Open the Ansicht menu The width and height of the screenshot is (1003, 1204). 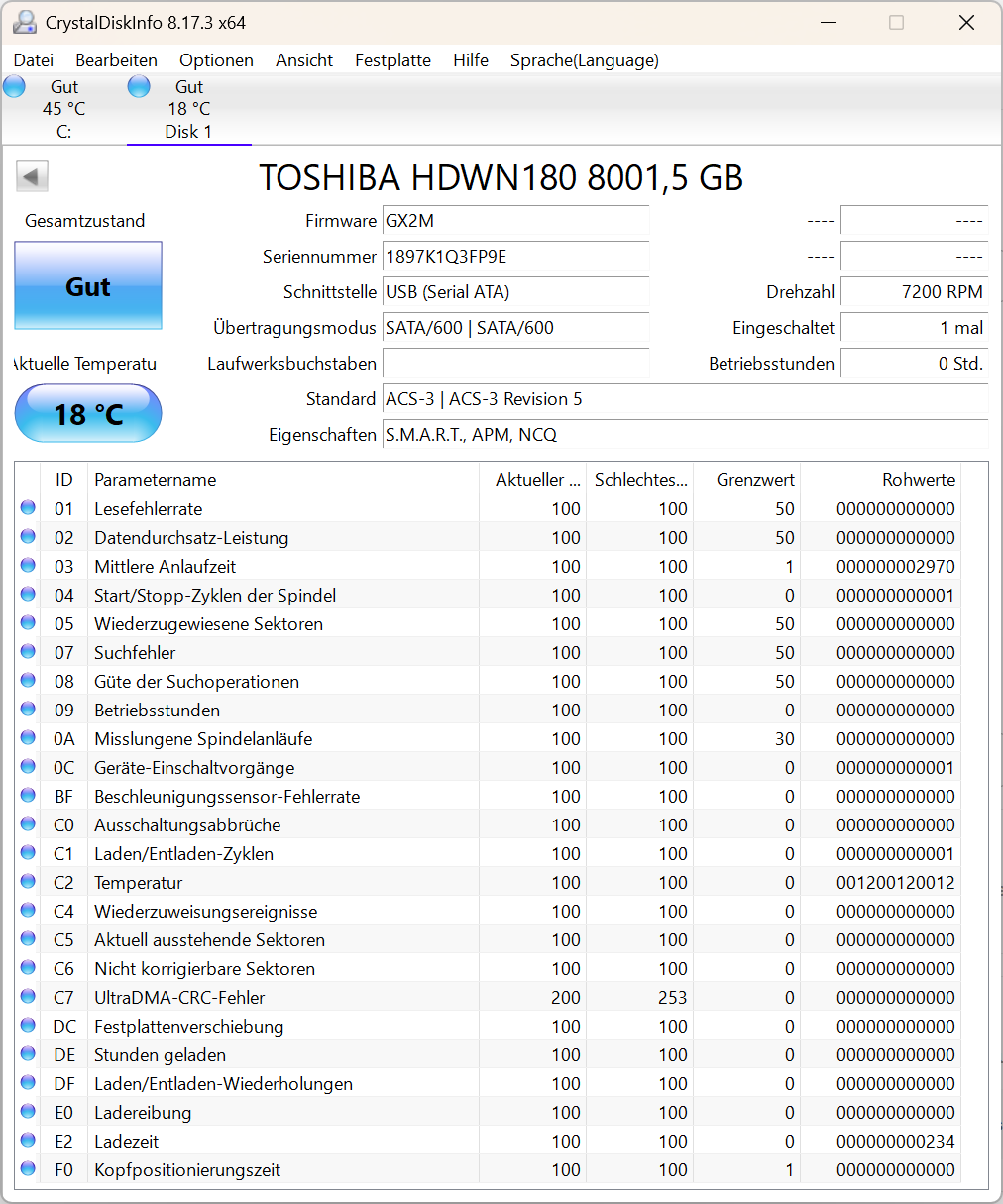[x=303, y=60]
